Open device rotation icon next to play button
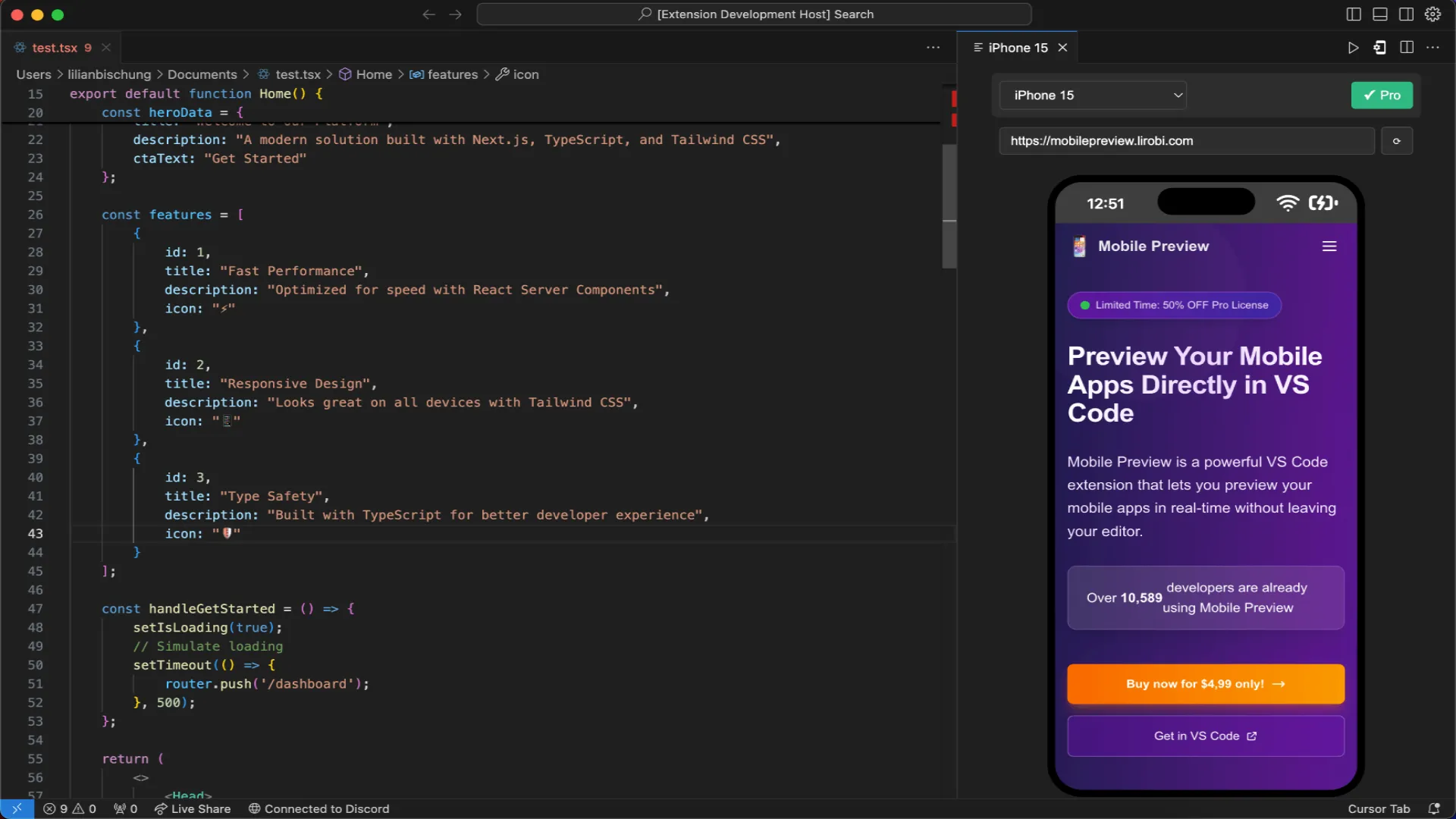The width and height of the screenshot is (1456, 819). click(x=1379, y=47)
